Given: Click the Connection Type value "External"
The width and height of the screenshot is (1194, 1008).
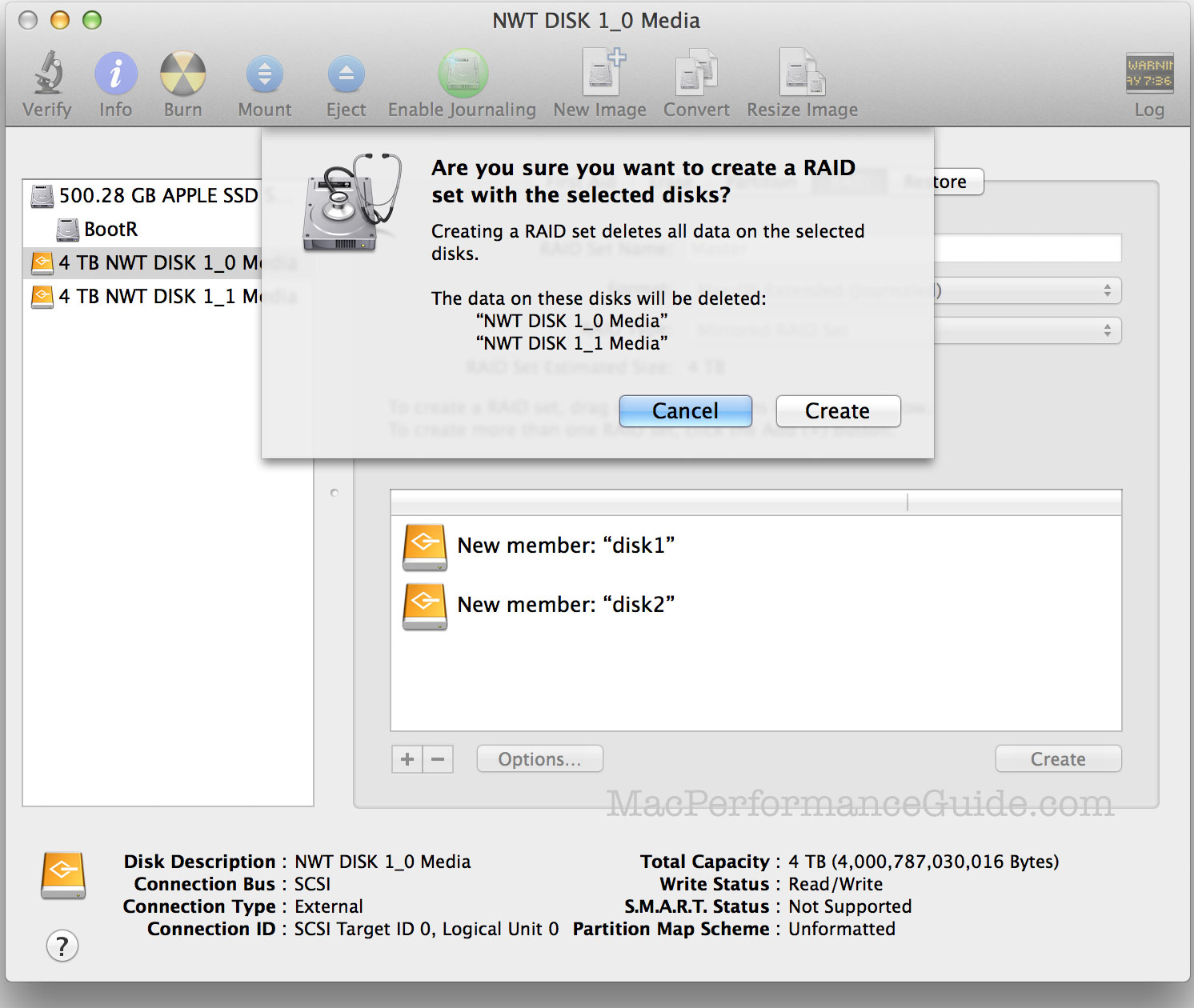Looking at the screenshot, I should (328, 906).
